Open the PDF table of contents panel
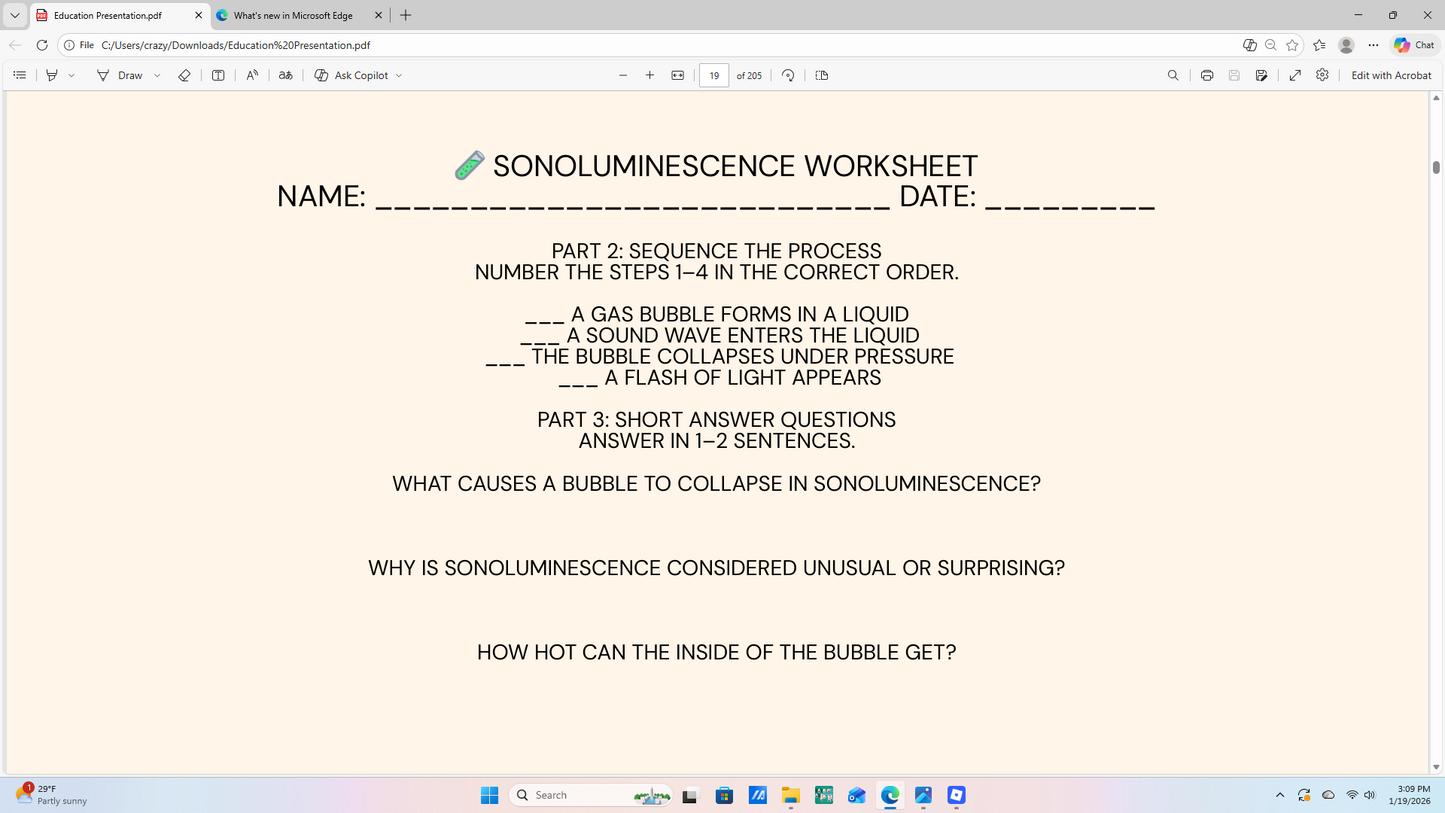This screenshot has width=1445, height=813. (19, 75)
